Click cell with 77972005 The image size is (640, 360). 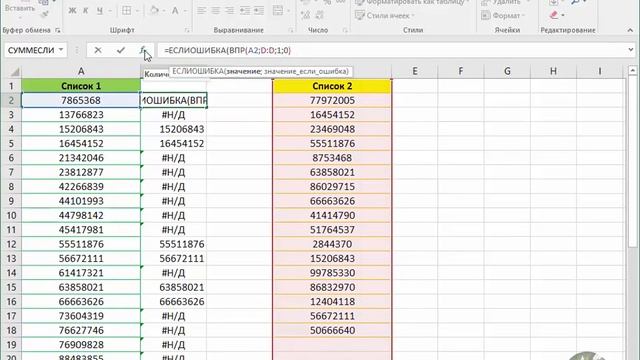[332, 100]
